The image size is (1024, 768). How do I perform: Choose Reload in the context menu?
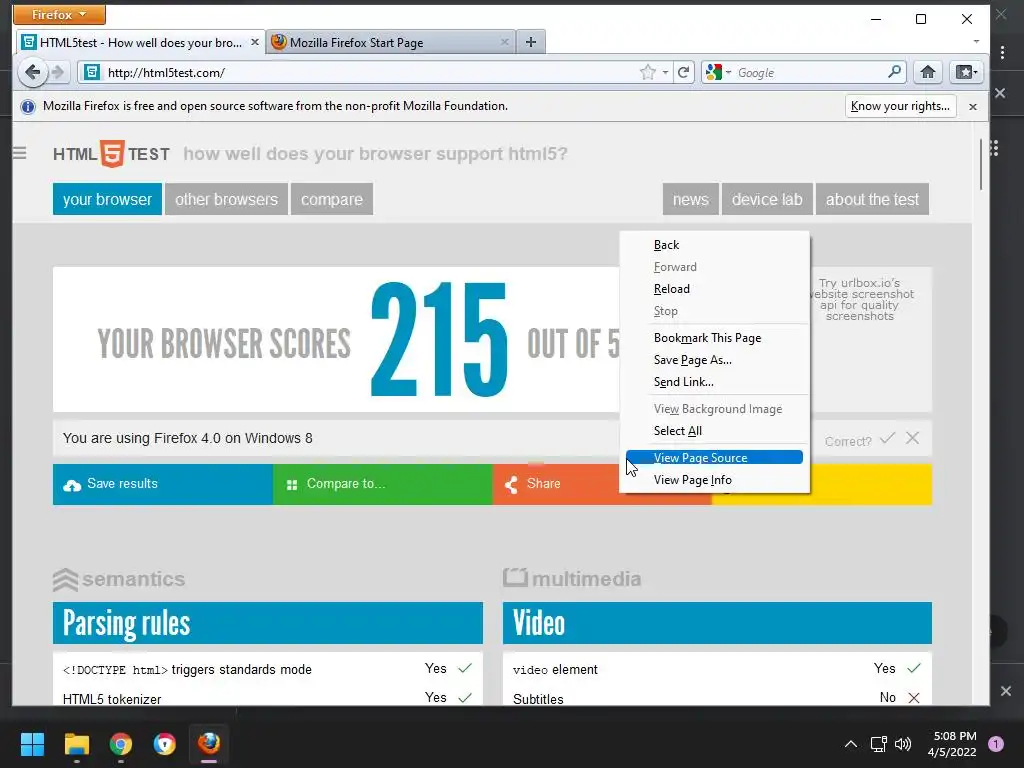point(714,289)
